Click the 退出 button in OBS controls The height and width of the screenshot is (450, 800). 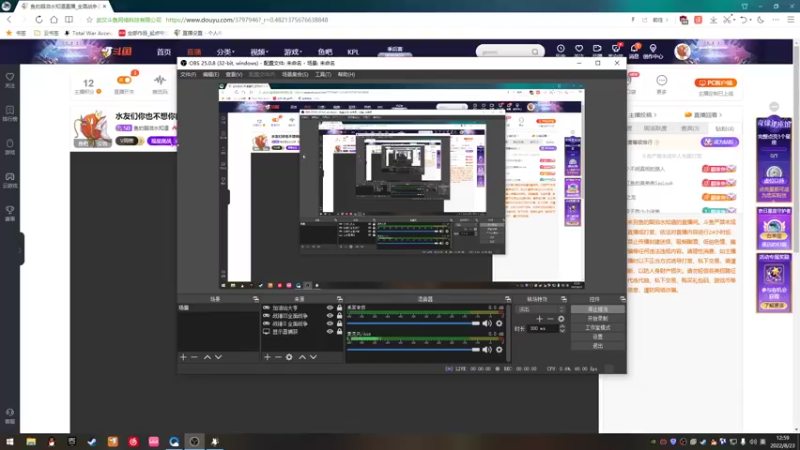click(x=597, y=346)
